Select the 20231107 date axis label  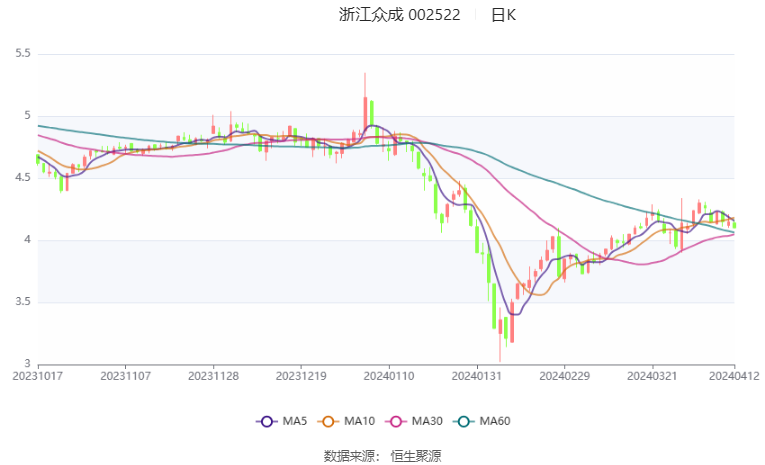[125, 376]
